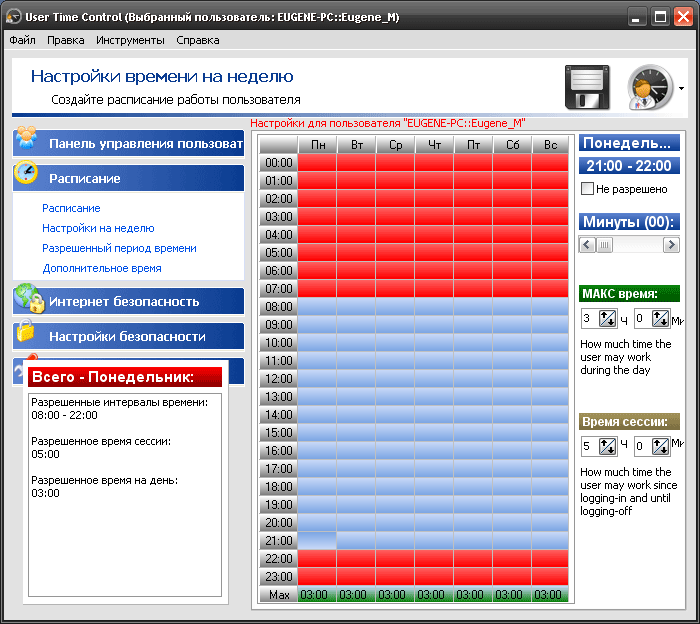Click the user control panel people icon

(x=27, y=139)
